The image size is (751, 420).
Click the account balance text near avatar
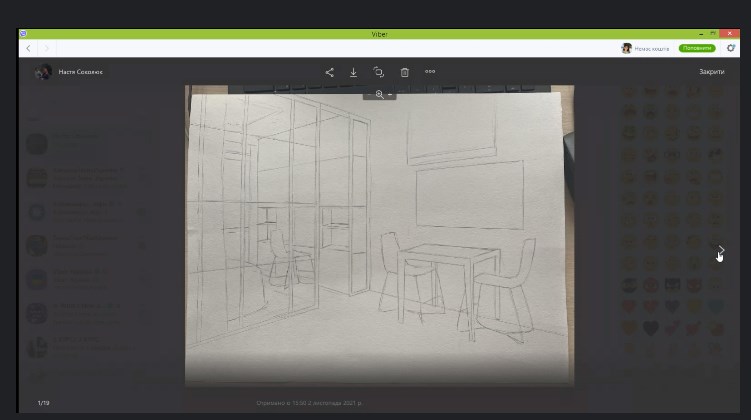tap(652, 49)
